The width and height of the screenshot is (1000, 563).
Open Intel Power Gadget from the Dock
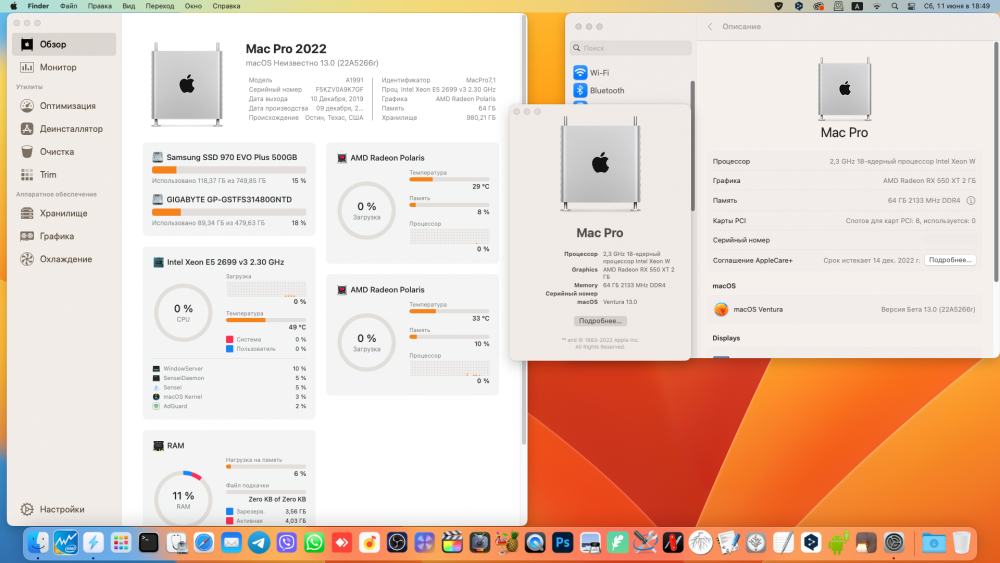click(66, 543)
